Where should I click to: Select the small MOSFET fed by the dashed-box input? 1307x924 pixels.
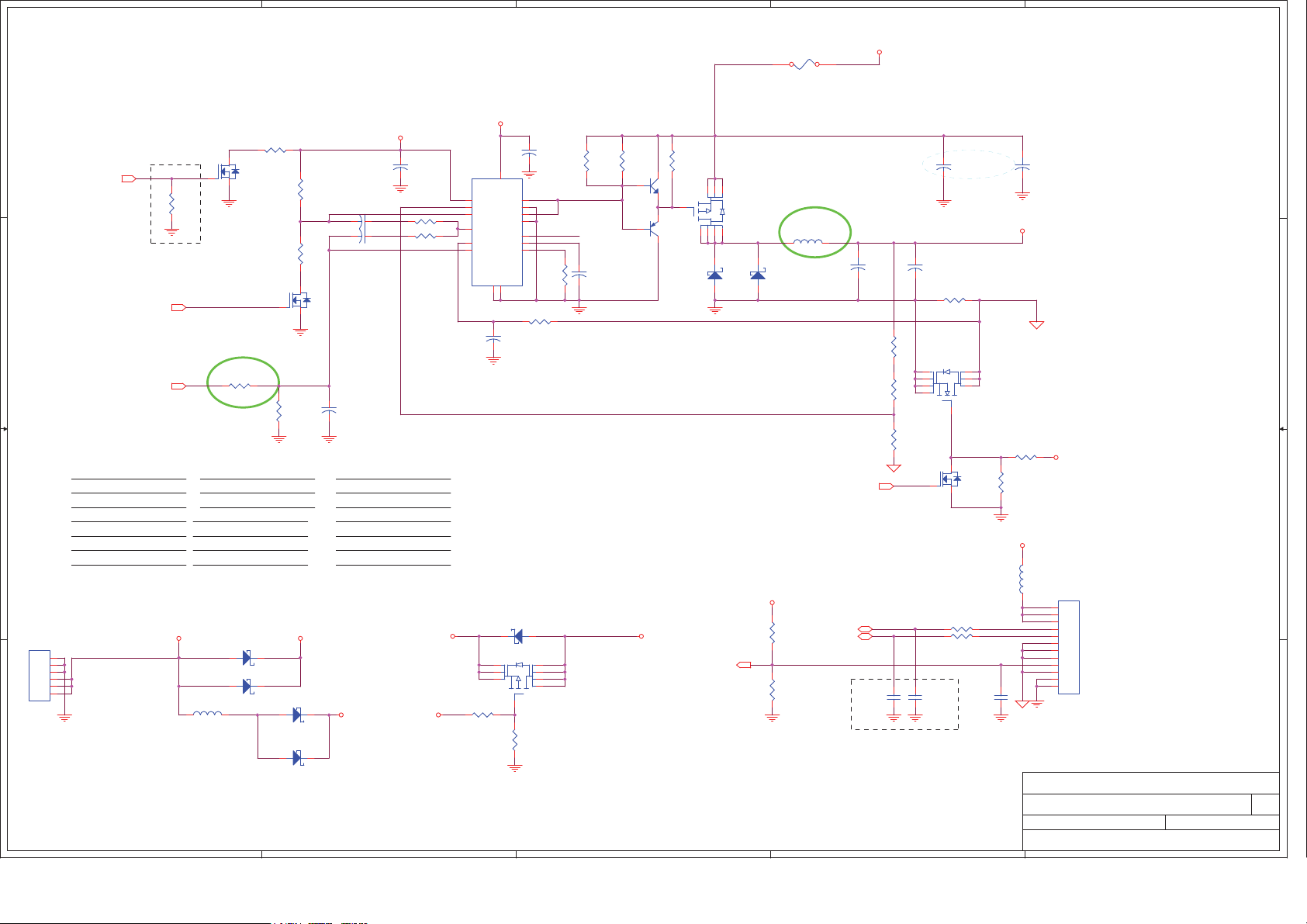click(x=229, y=171)
